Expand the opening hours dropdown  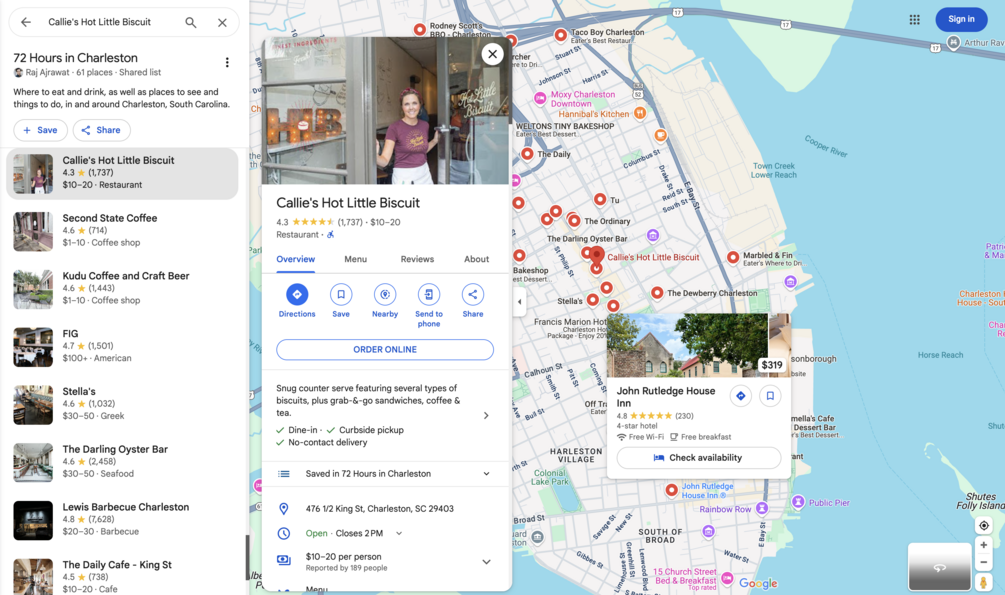(399, 533)
